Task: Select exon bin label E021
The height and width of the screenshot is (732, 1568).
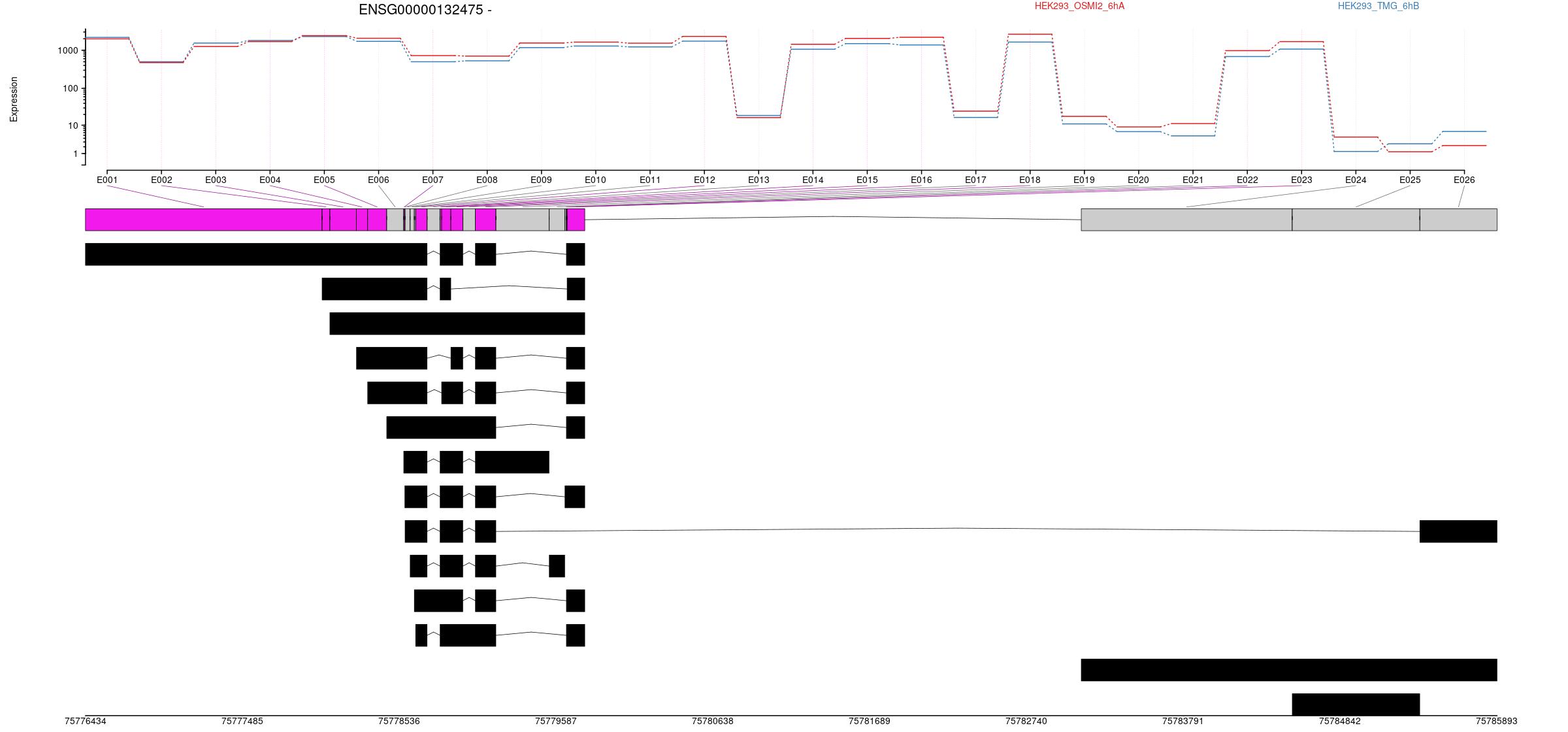Action: pos(1193,180)
